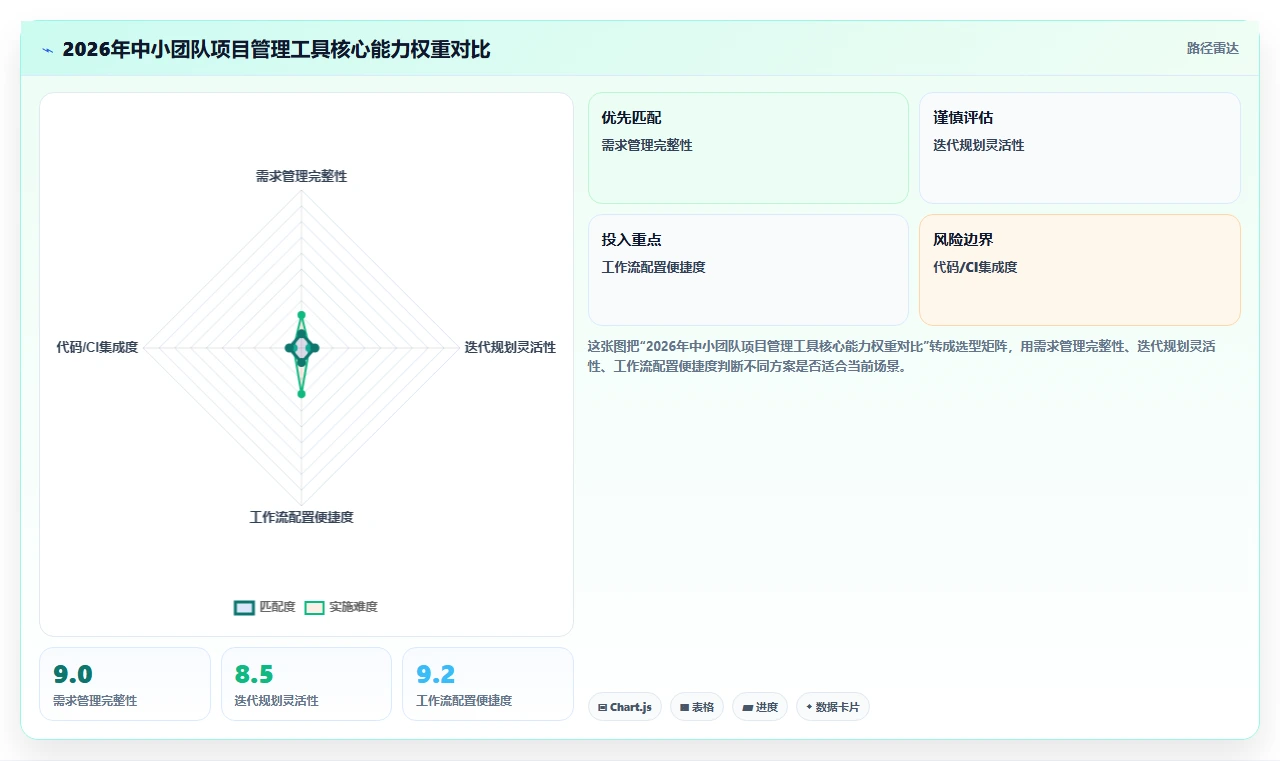This screenshot has width=1280, height=761.
Task: Select the Chart.js tag
Action: coord(625,707)
